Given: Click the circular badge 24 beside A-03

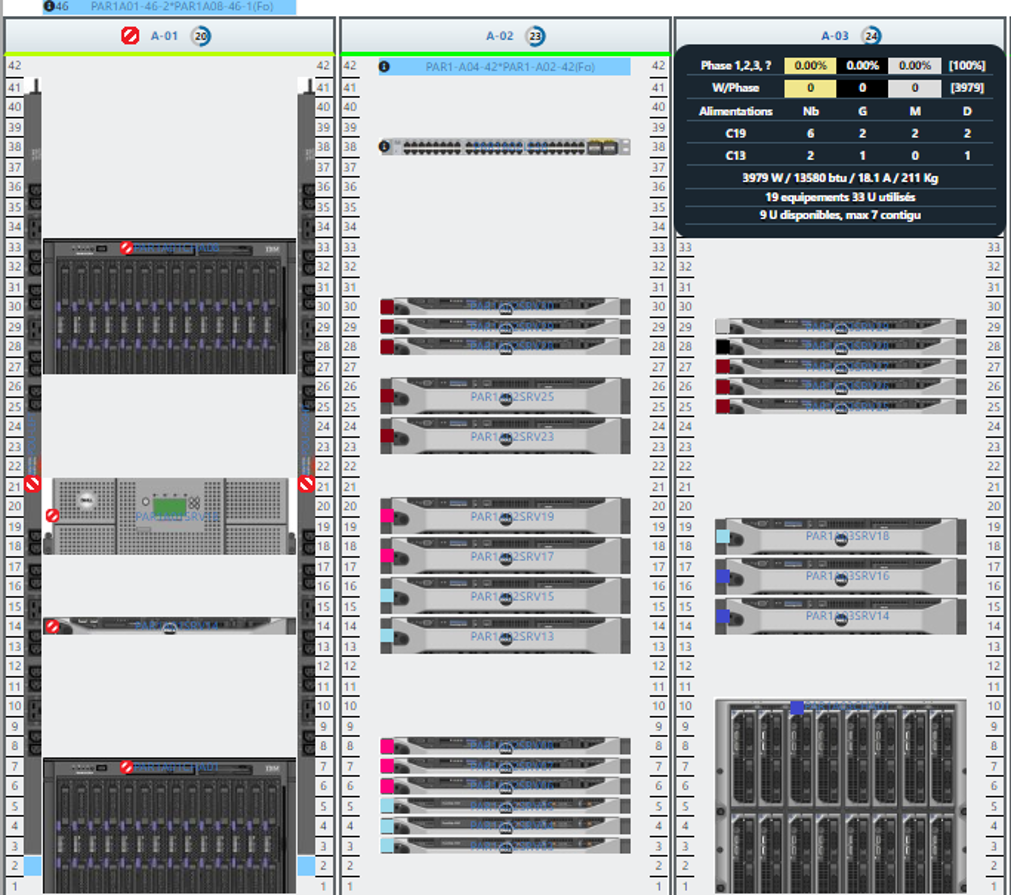Looking at the screenshot, I should tap(871, 36).
